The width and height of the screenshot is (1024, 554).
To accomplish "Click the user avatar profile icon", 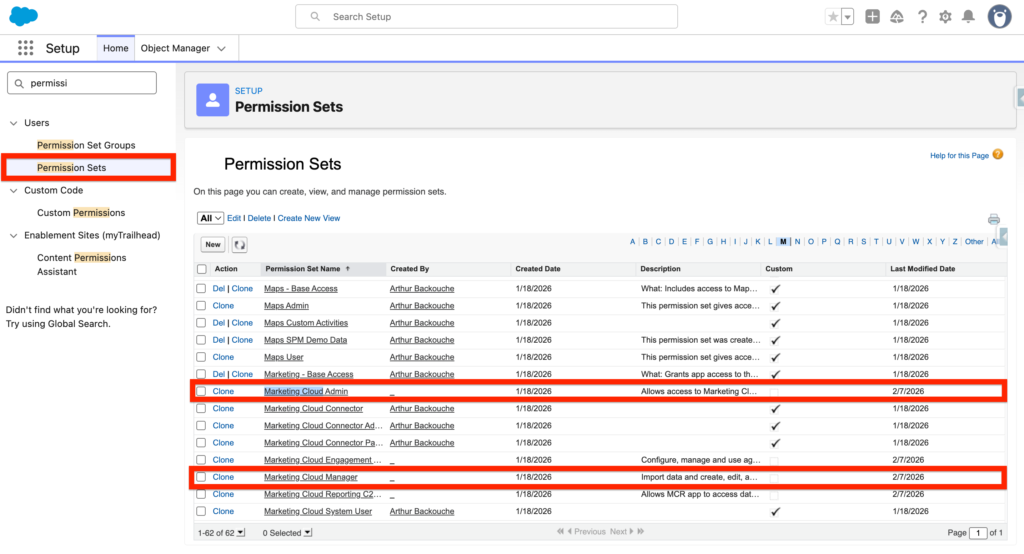I will click(x=998, y=17).
